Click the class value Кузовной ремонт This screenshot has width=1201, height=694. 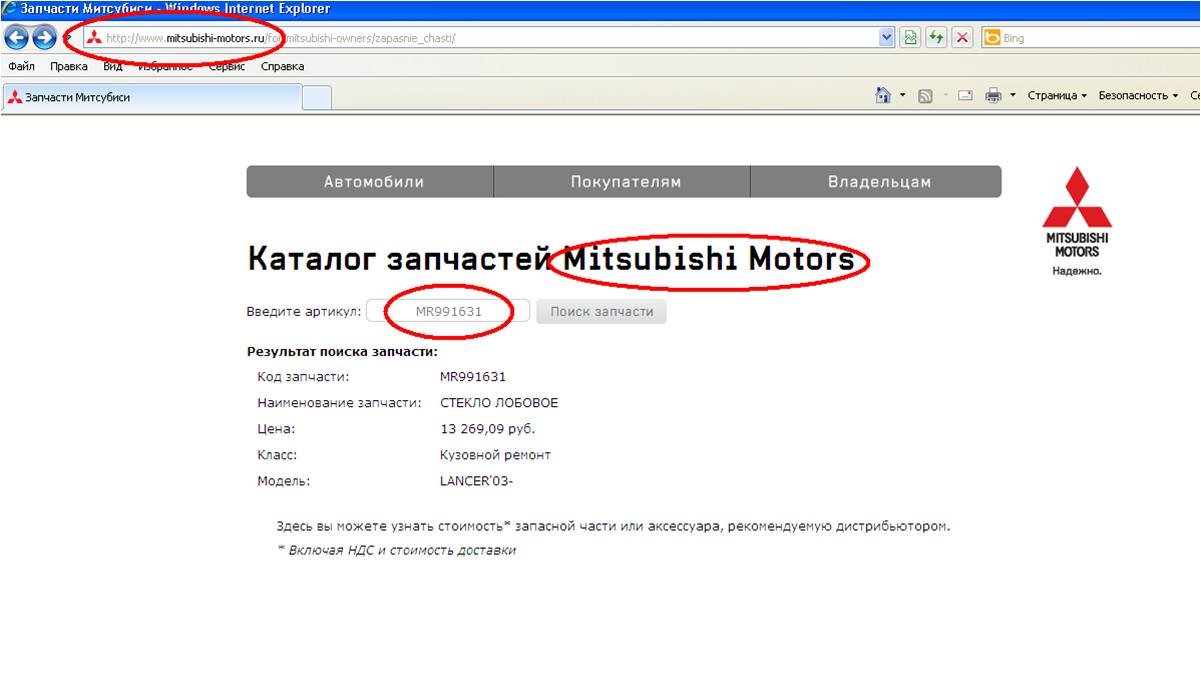tap(495, 455)
